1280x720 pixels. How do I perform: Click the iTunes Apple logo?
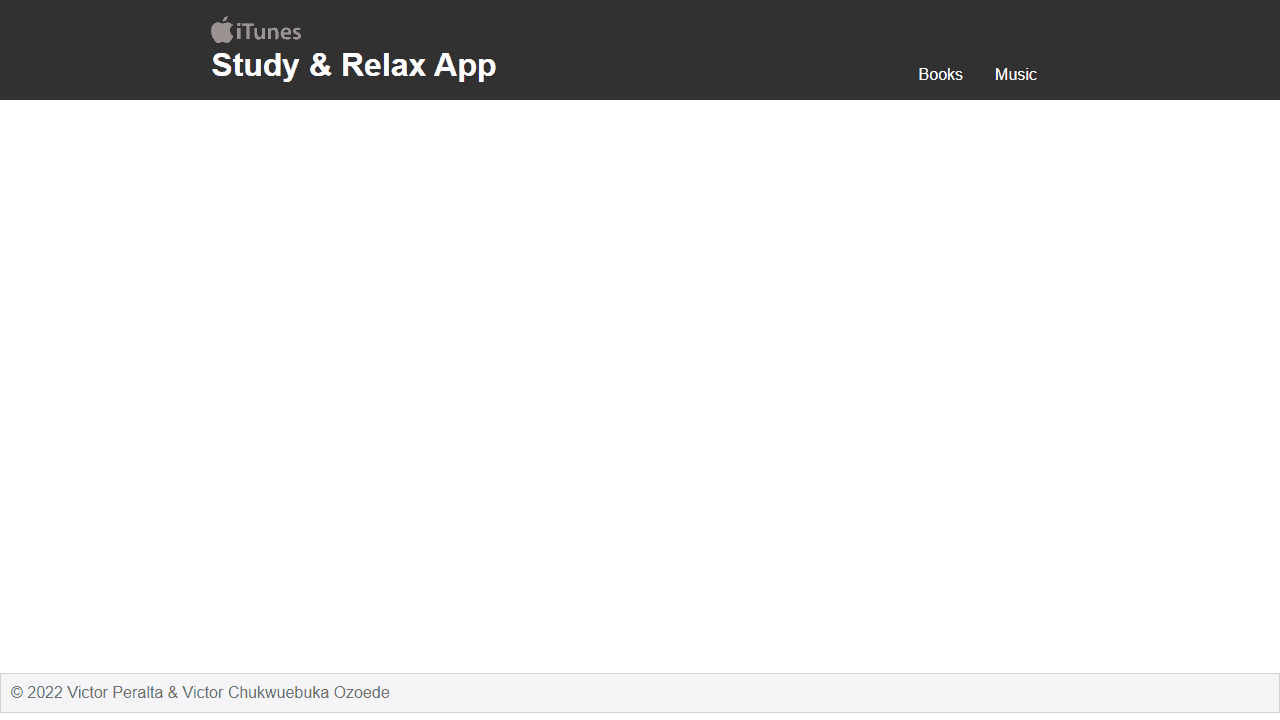(256, 30)
